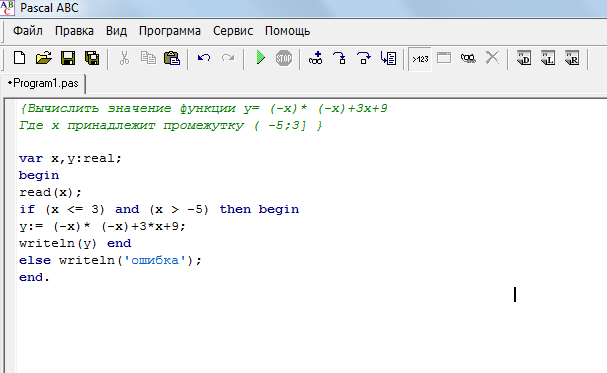Open the Файл menu
This screenshot has width=607, height=373.
coord(27,31)
